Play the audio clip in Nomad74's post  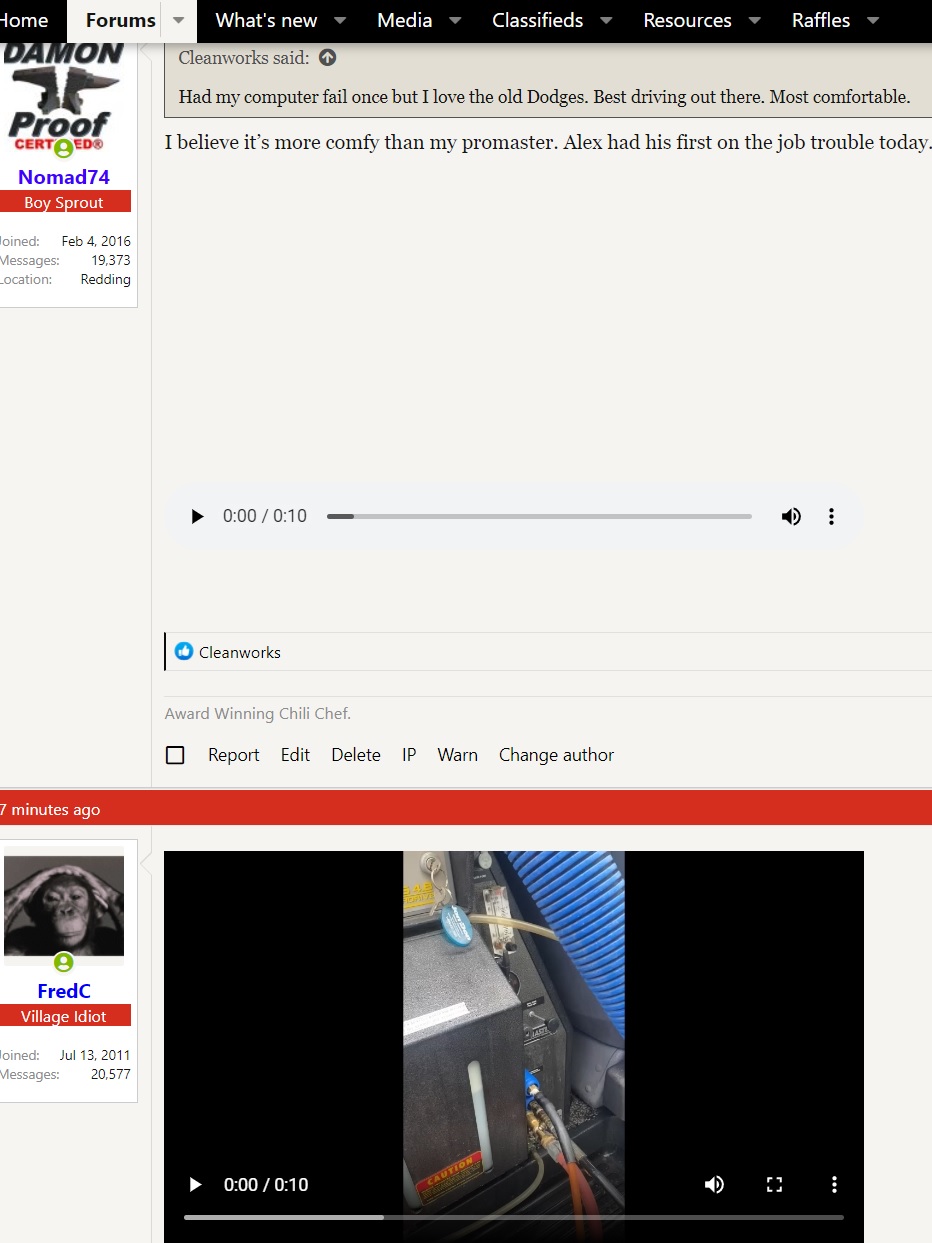197,516
